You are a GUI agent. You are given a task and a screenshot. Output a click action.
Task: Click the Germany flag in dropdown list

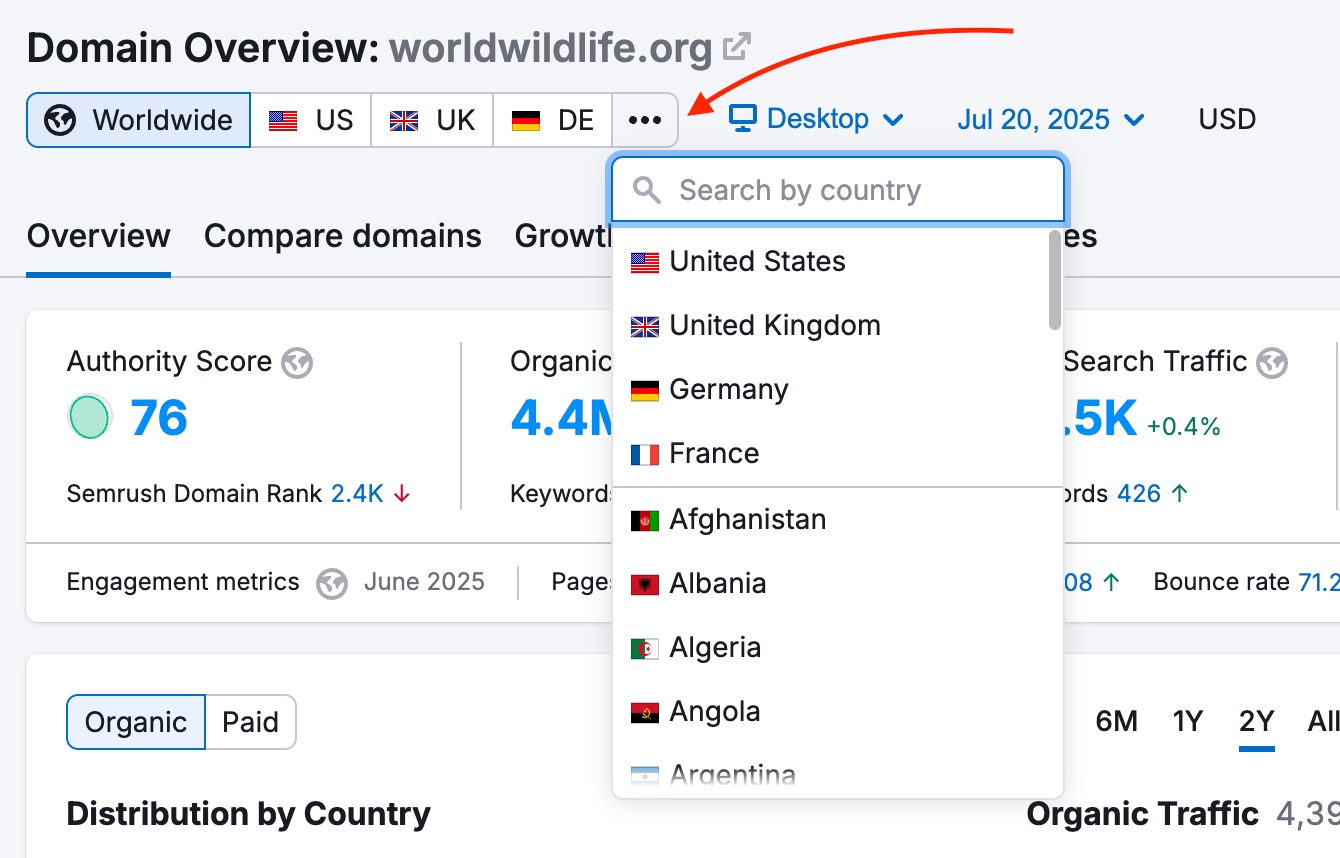pyautogui.click(x=645, y=391)
